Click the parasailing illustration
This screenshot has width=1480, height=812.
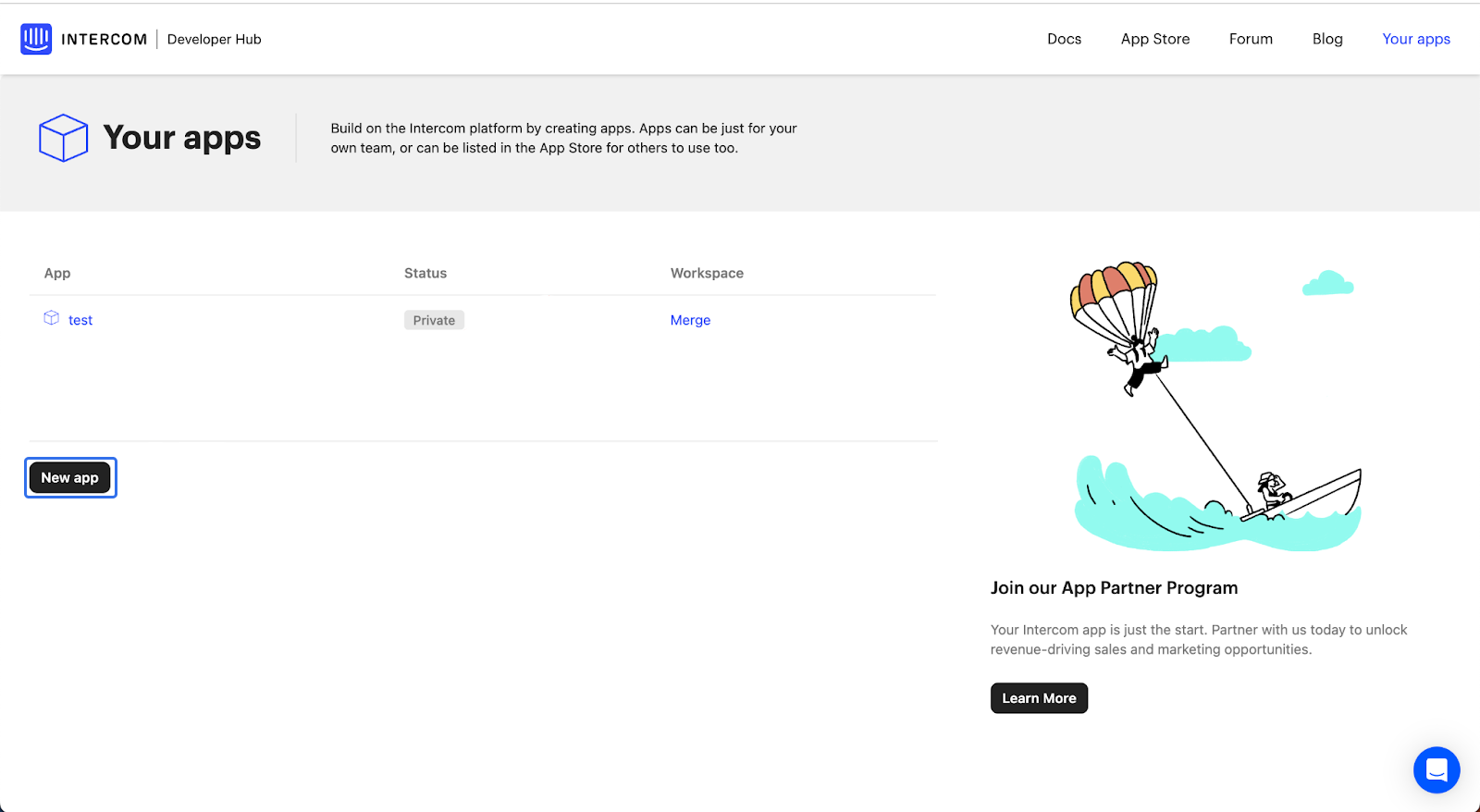[1216, 407]
